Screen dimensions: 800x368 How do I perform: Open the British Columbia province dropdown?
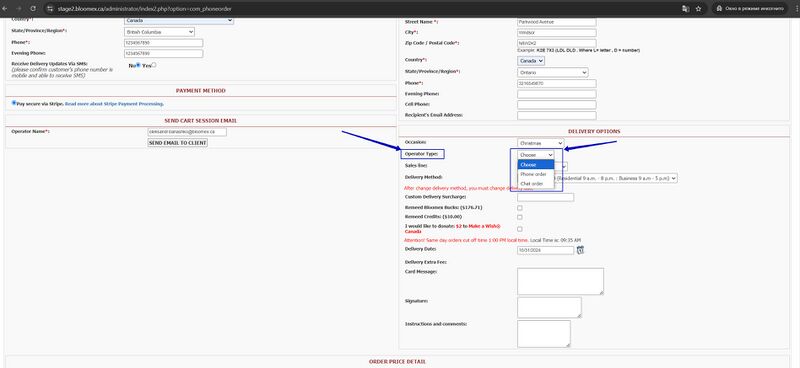pos(159,32)
